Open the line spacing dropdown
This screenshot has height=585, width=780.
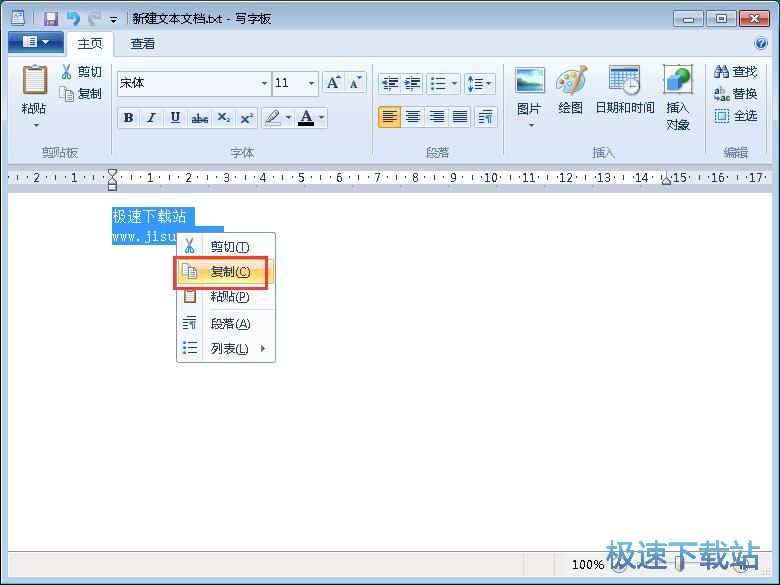pyautogui.click(x=480, y=83)
